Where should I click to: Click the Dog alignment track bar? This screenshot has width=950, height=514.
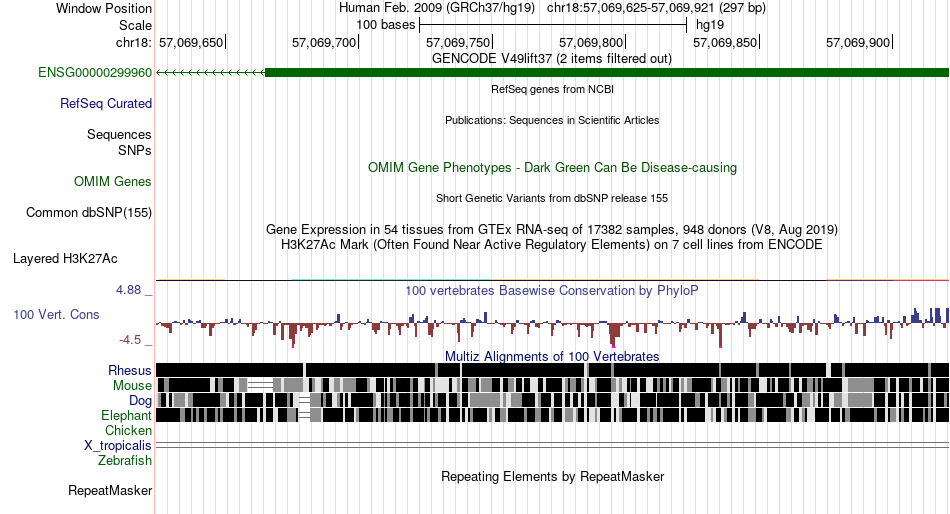pos(552,400)
